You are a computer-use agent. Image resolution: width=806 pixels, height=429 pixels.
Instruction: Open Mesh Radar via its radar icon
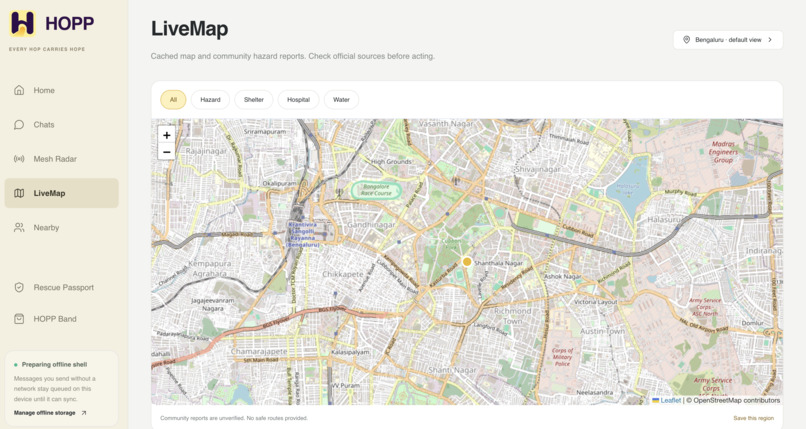[x=19, y=159]
